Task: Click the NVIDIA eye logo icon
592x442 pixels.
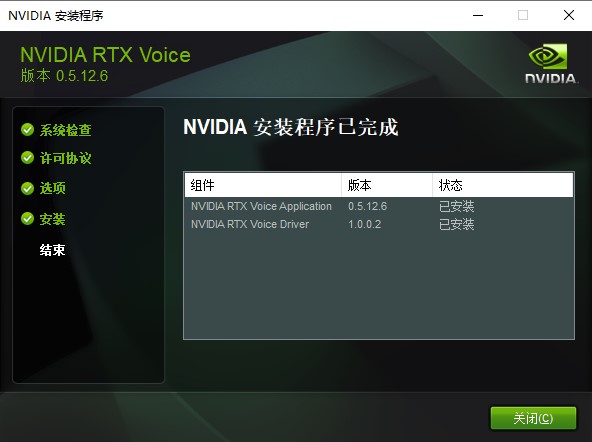Action: [x=548, y=57]
